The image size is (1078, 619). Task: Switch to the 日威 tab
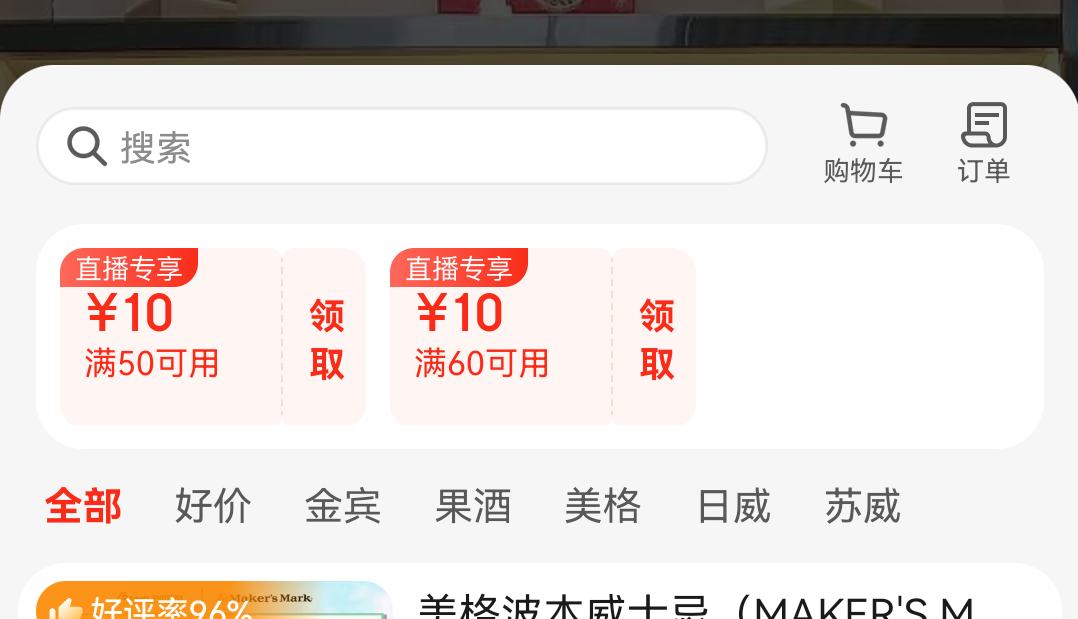[x=733, y=506]
